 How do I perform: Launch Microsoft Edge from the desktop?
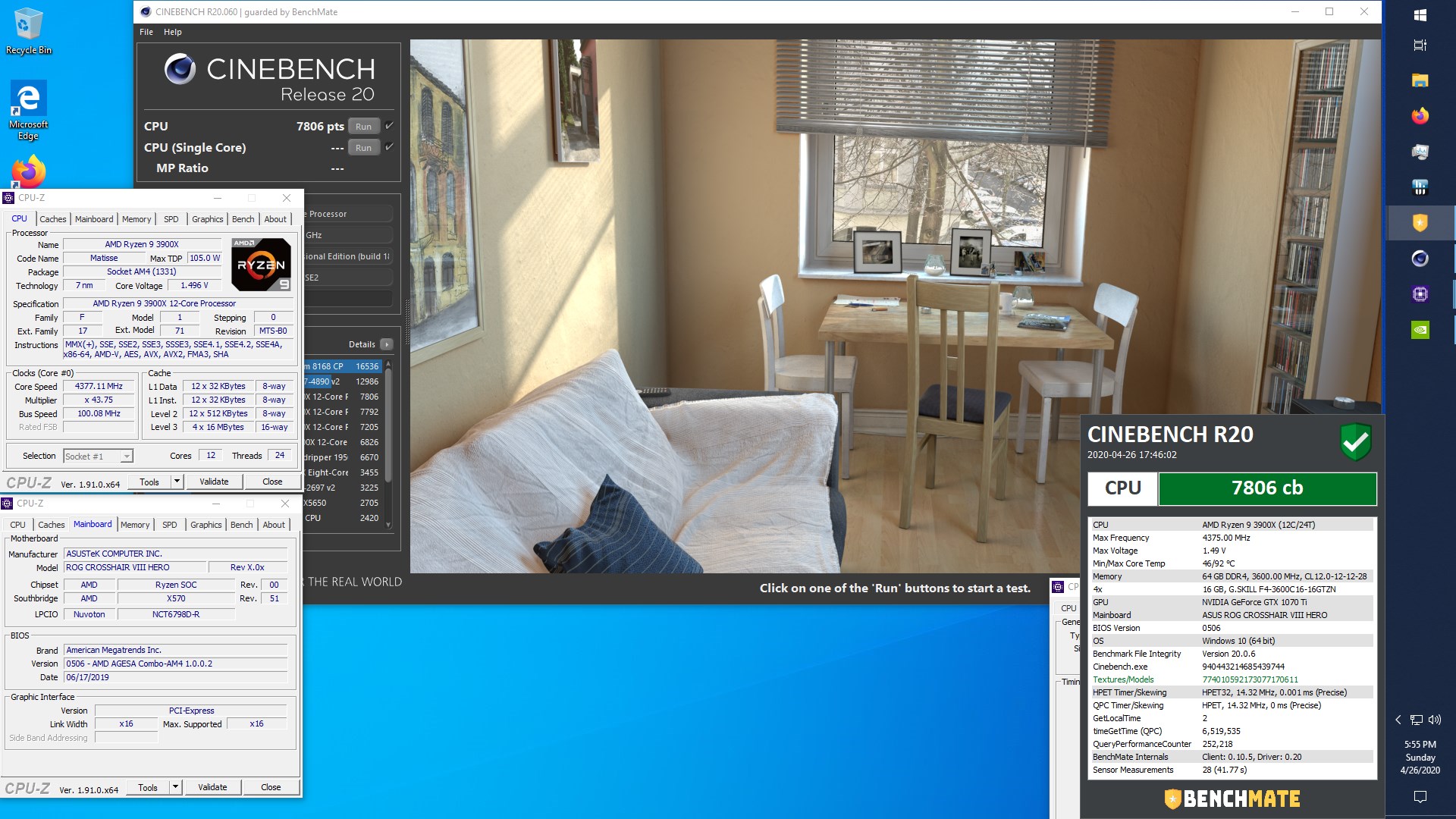point(28,111)
